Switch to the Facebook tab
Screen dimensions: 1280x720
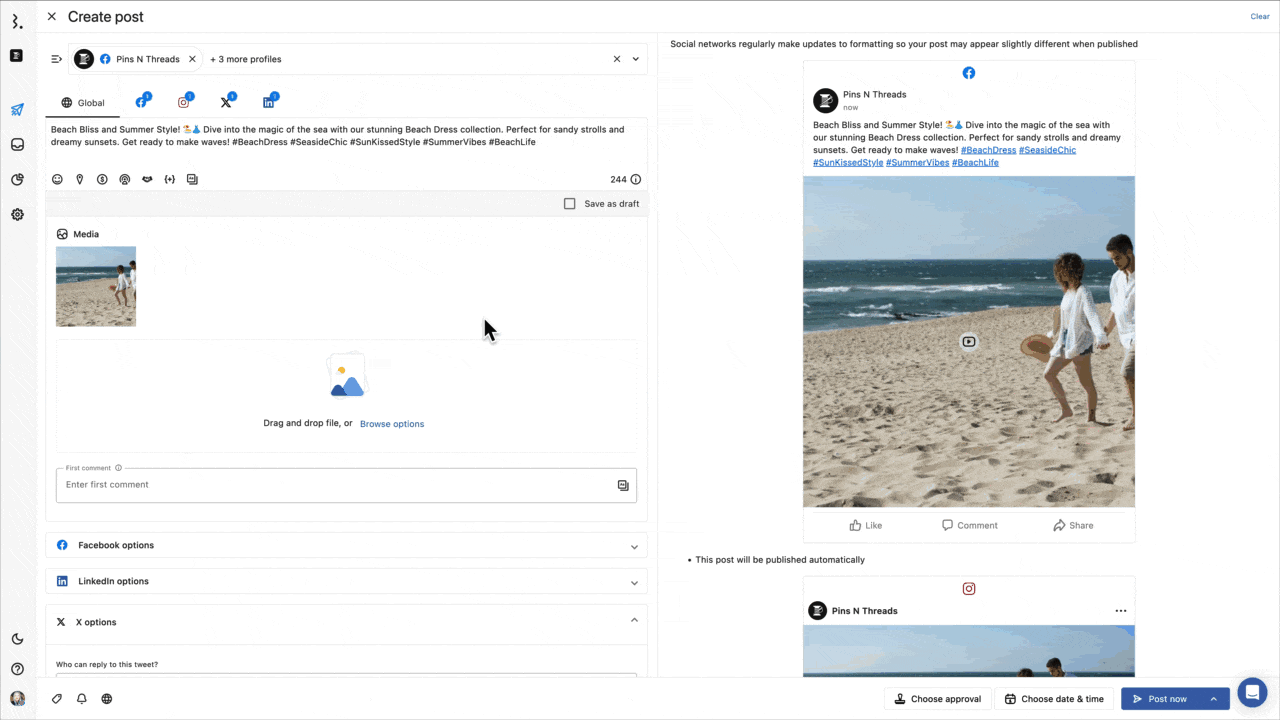142,102
